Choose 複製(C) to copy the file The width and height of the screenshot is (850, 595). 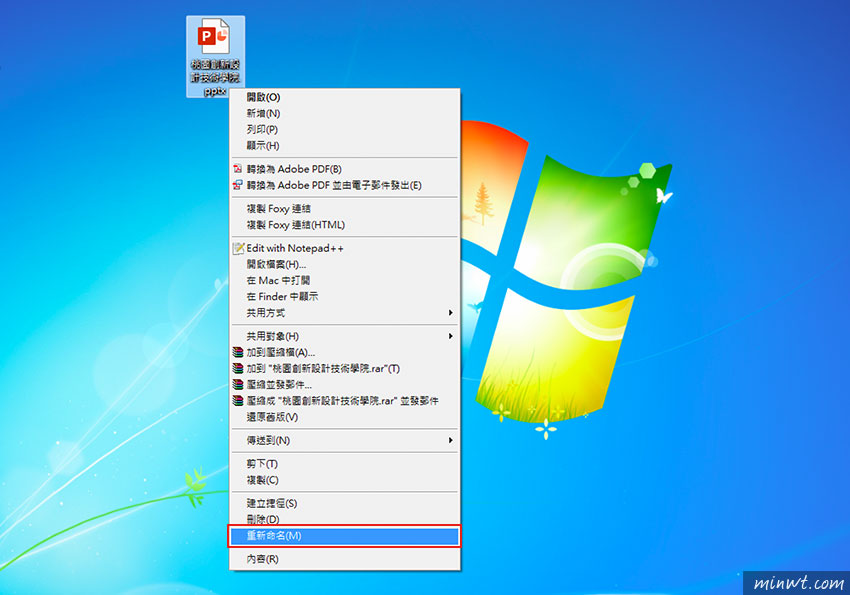tap(345, 480)
